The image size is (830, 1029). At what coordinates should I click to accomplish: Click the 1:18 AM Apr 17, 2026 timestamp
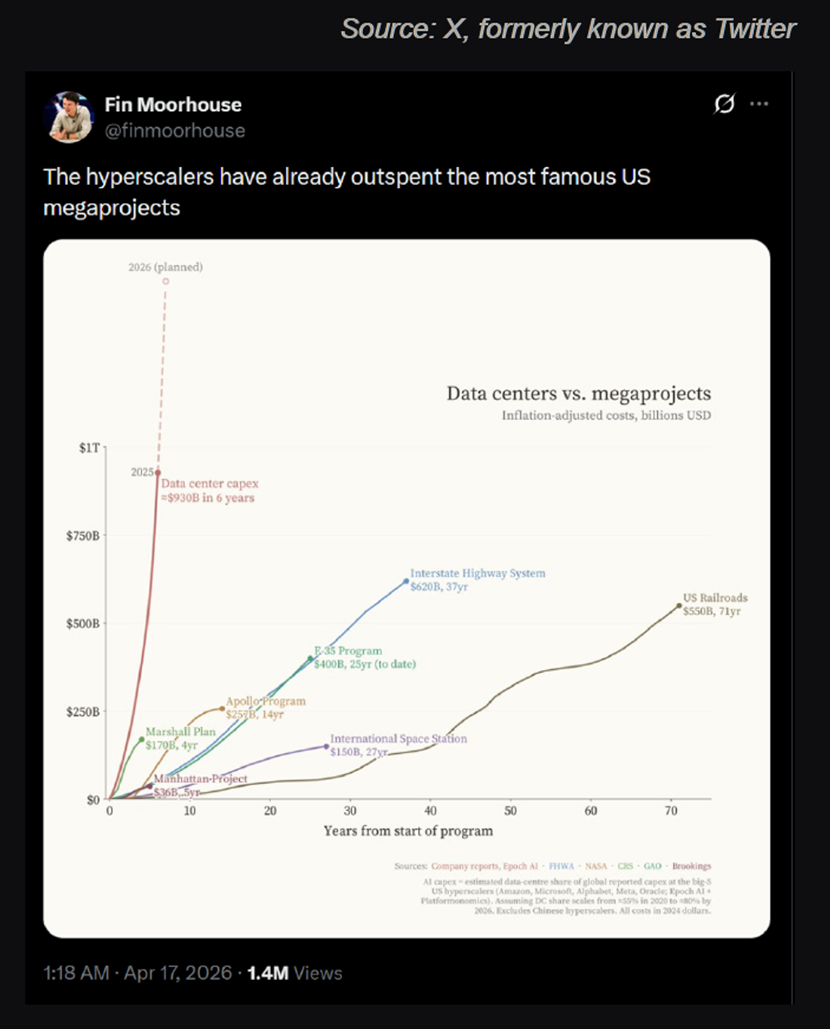[x=138, y=973]
